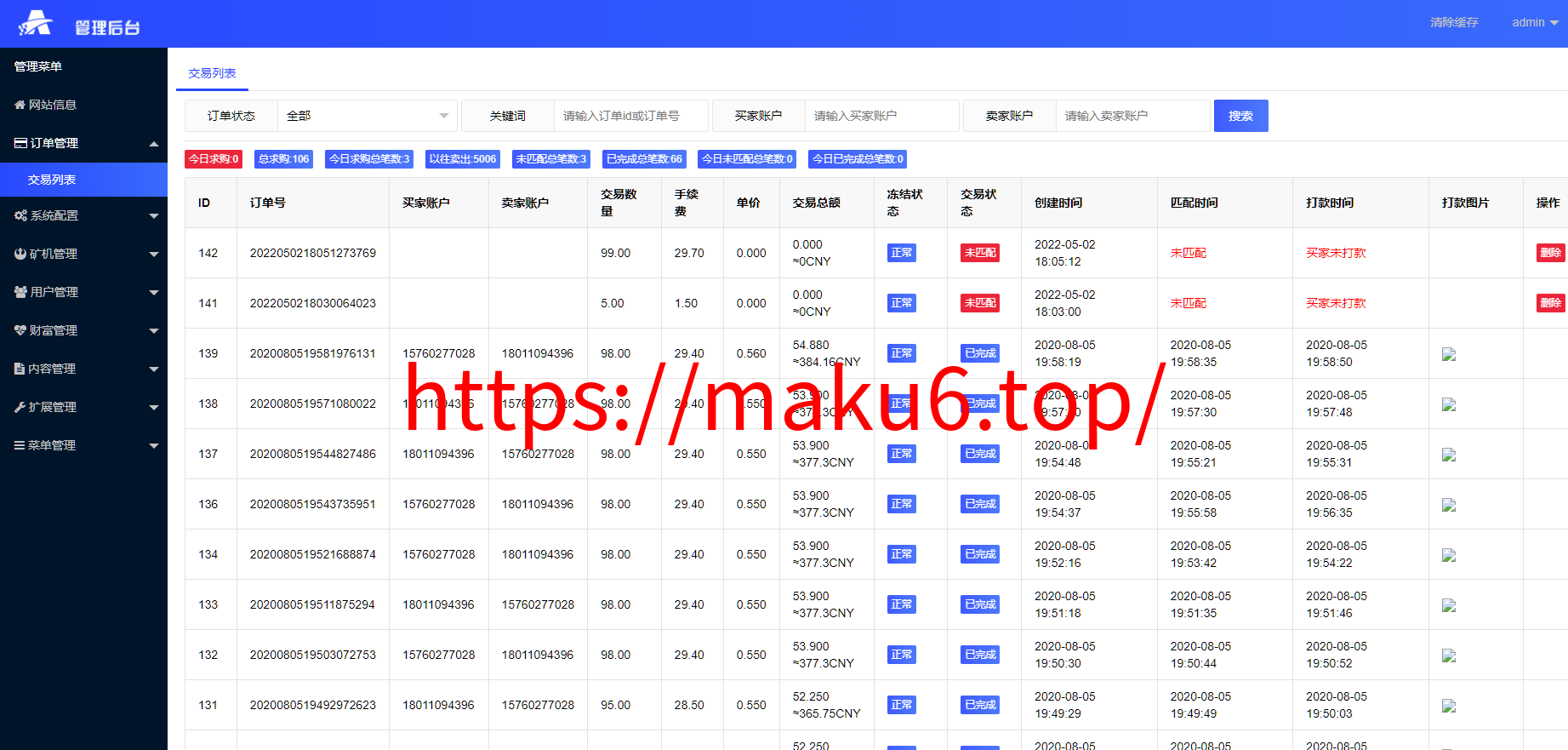The image size is (1568, 750).
Task: Click the 系统配置 gears icon
Action: coord(20,215)
